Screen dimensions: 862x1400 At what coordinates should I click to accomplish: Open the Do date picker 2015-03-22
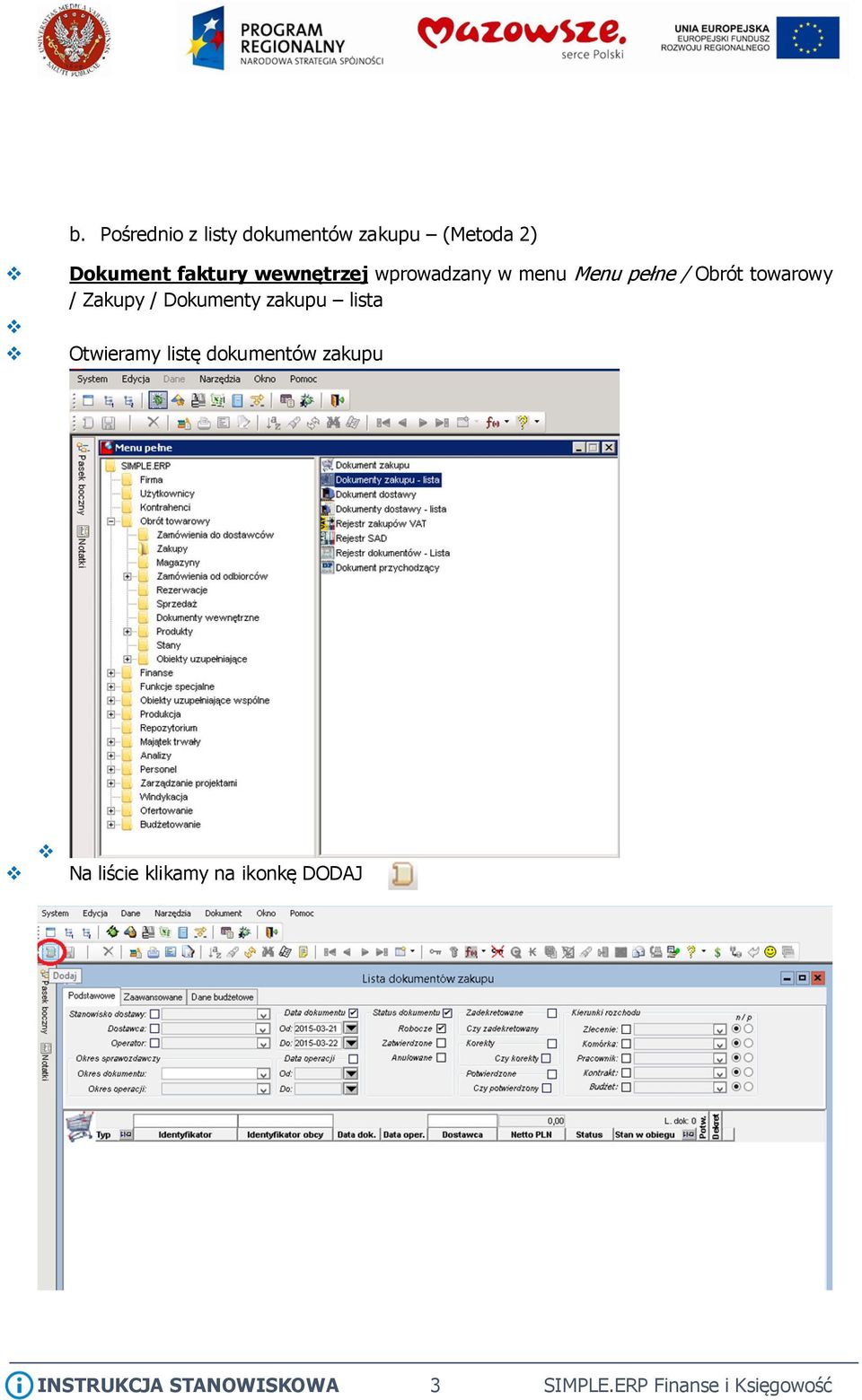tap(351, 1043)
